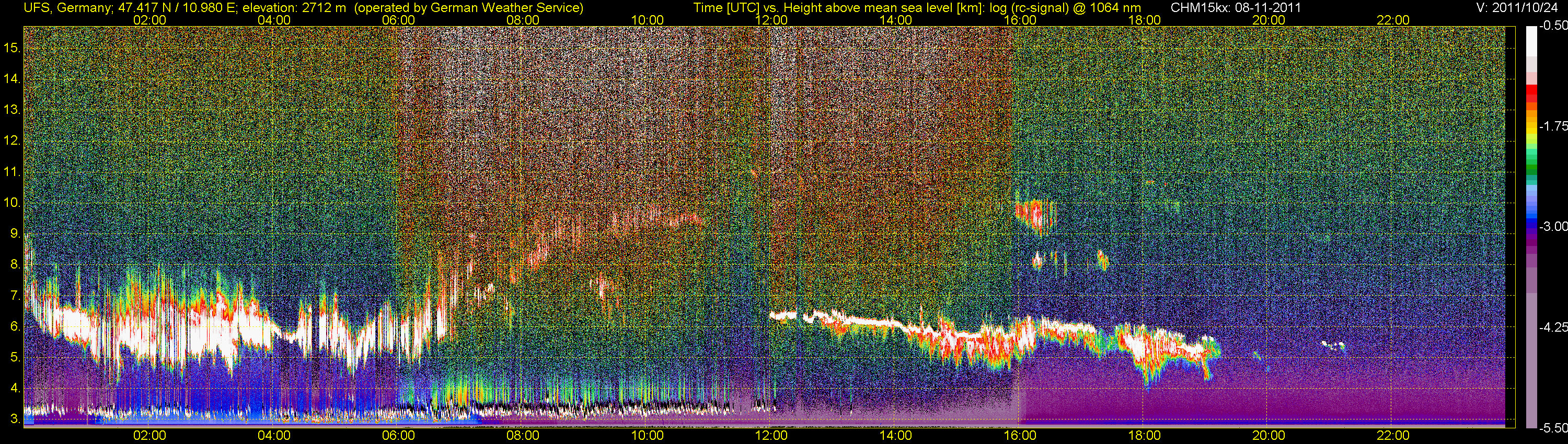Screen dimensions: 1568x444
Task: Click the colorbar '-5.50' value label
Action: (x=1553, y=428)
